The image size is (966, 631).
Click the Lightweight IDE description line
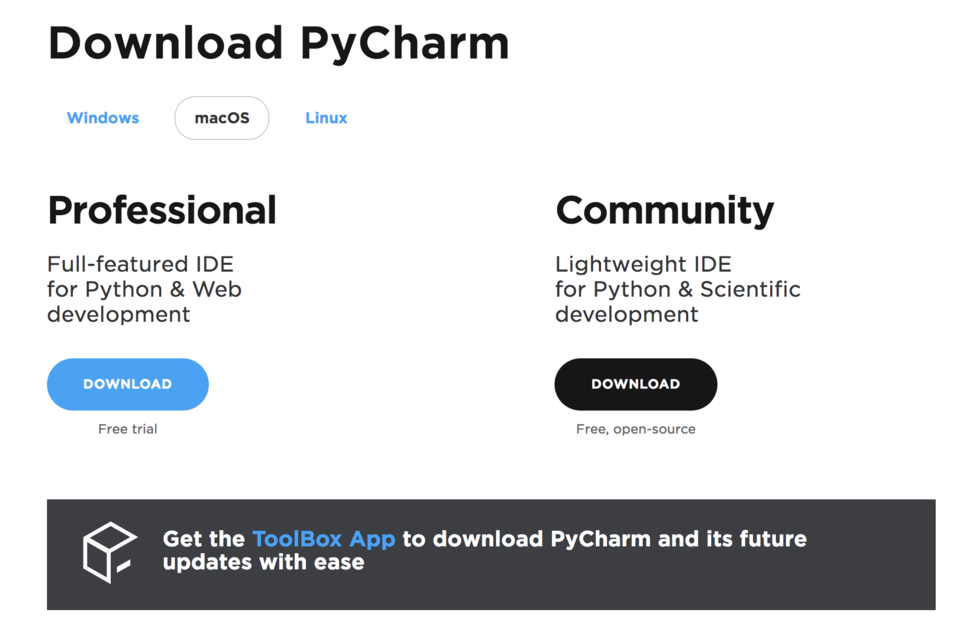point(643,264)
